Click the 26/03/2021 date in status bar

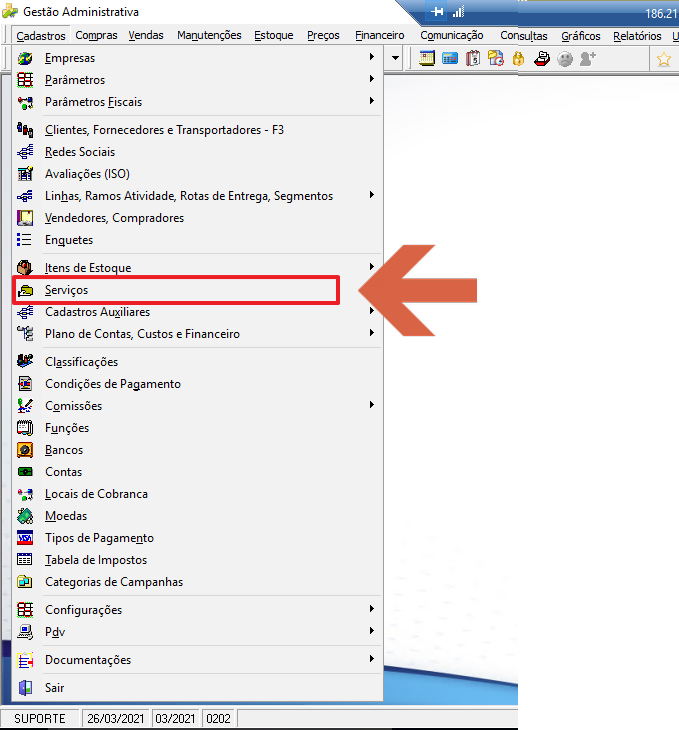tap(116, 719)
